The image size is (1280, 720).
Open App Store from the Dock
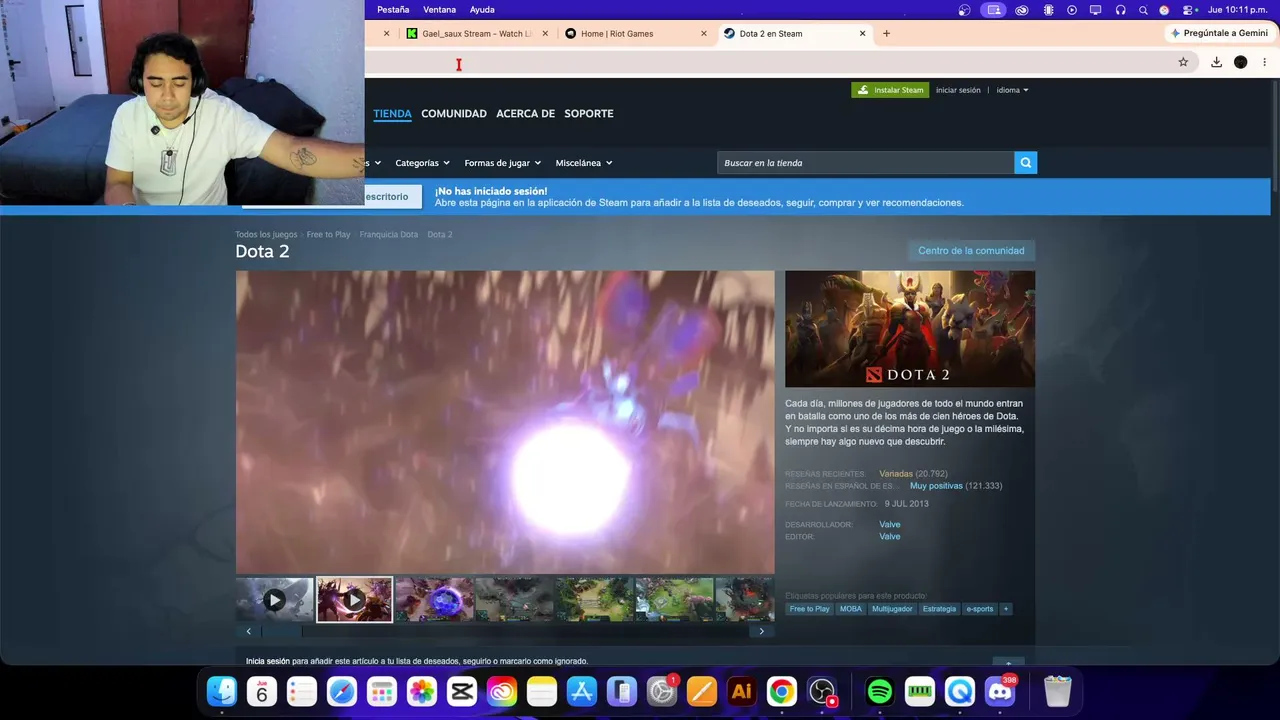coord(582,691)
